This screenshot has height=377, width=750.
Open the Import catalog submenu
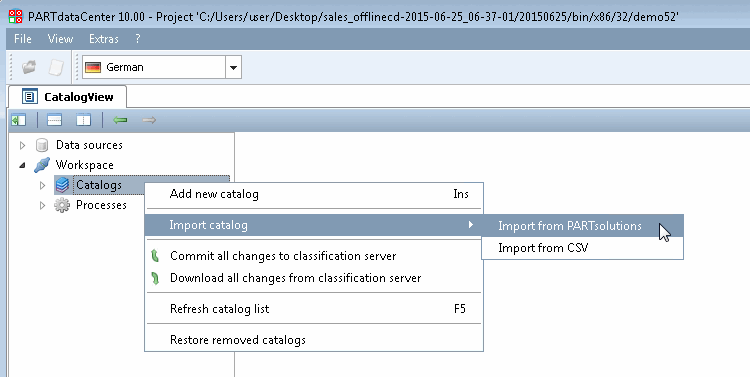[x=314, y=225]
